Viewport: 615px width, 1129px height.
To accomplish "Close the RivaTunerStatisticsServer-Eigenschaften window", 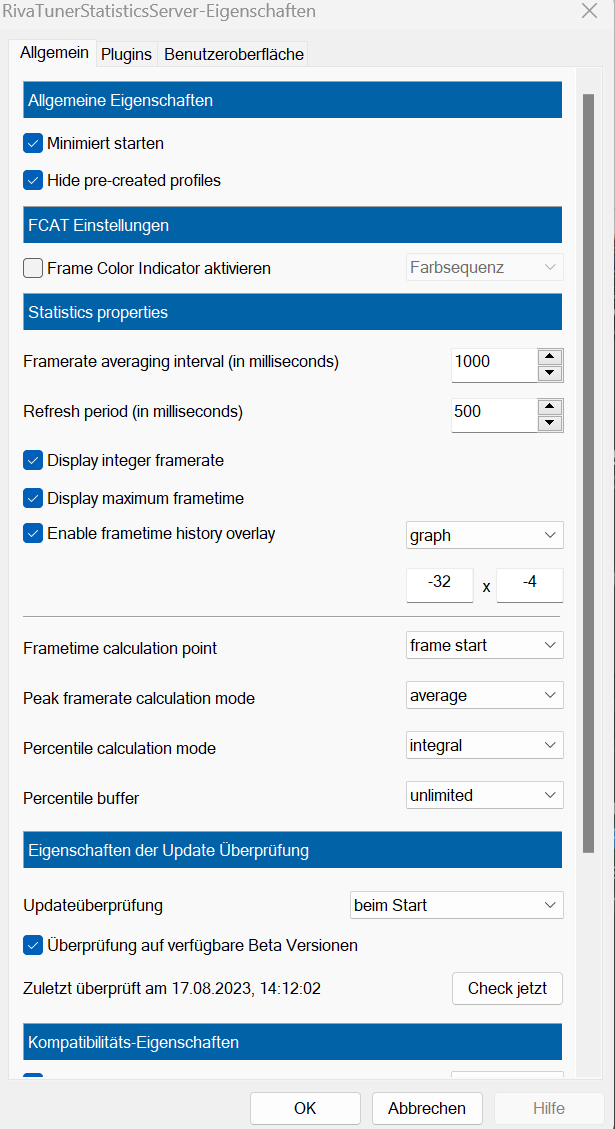I will pyautogui.click(x=589, y=11).
